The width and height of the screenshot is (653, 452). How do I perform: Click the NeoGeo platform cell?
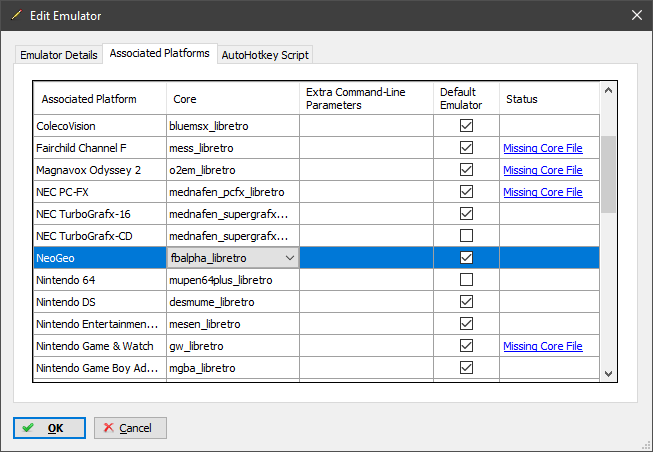(100, 258)
